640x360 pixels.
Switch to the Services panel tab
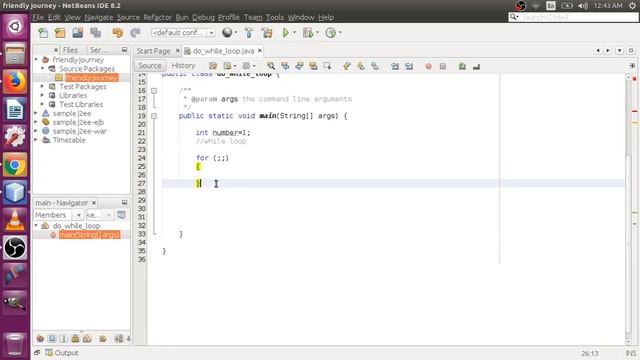click(x=99, y=50)
